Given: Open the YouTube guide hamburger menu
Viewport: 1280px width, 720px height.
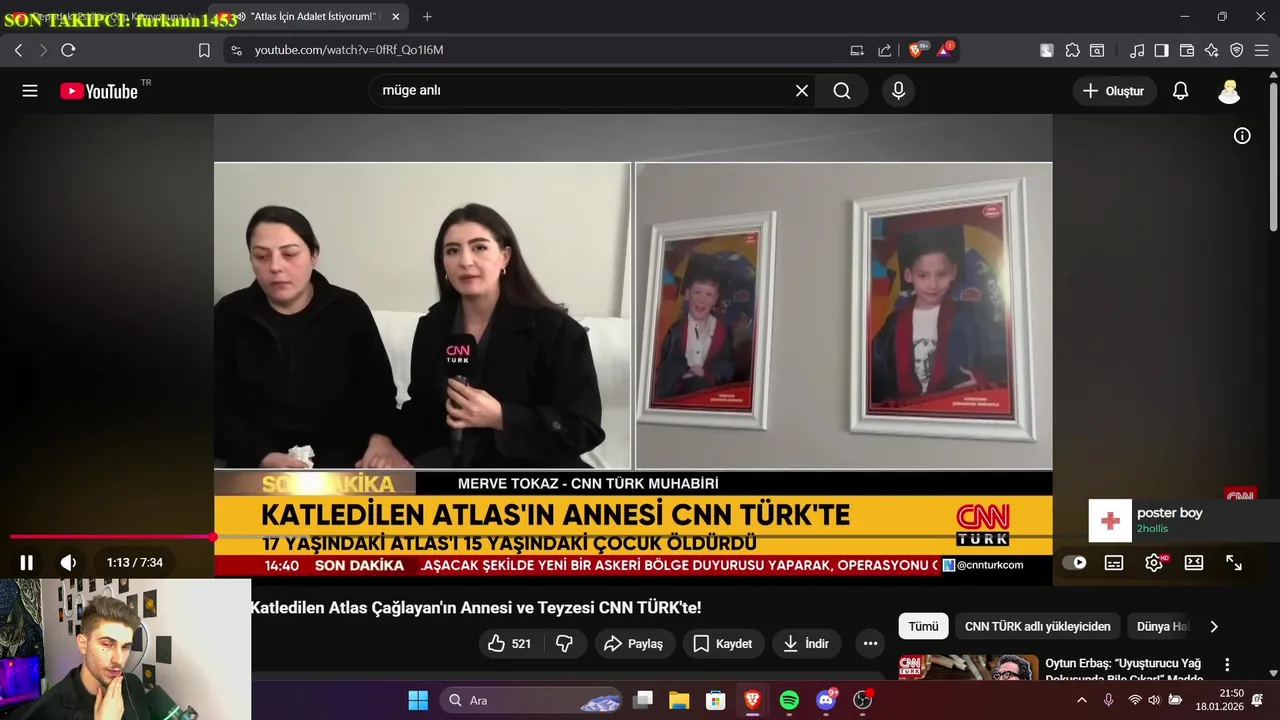Looking at the screenshot, I should [x=30, y=91].
